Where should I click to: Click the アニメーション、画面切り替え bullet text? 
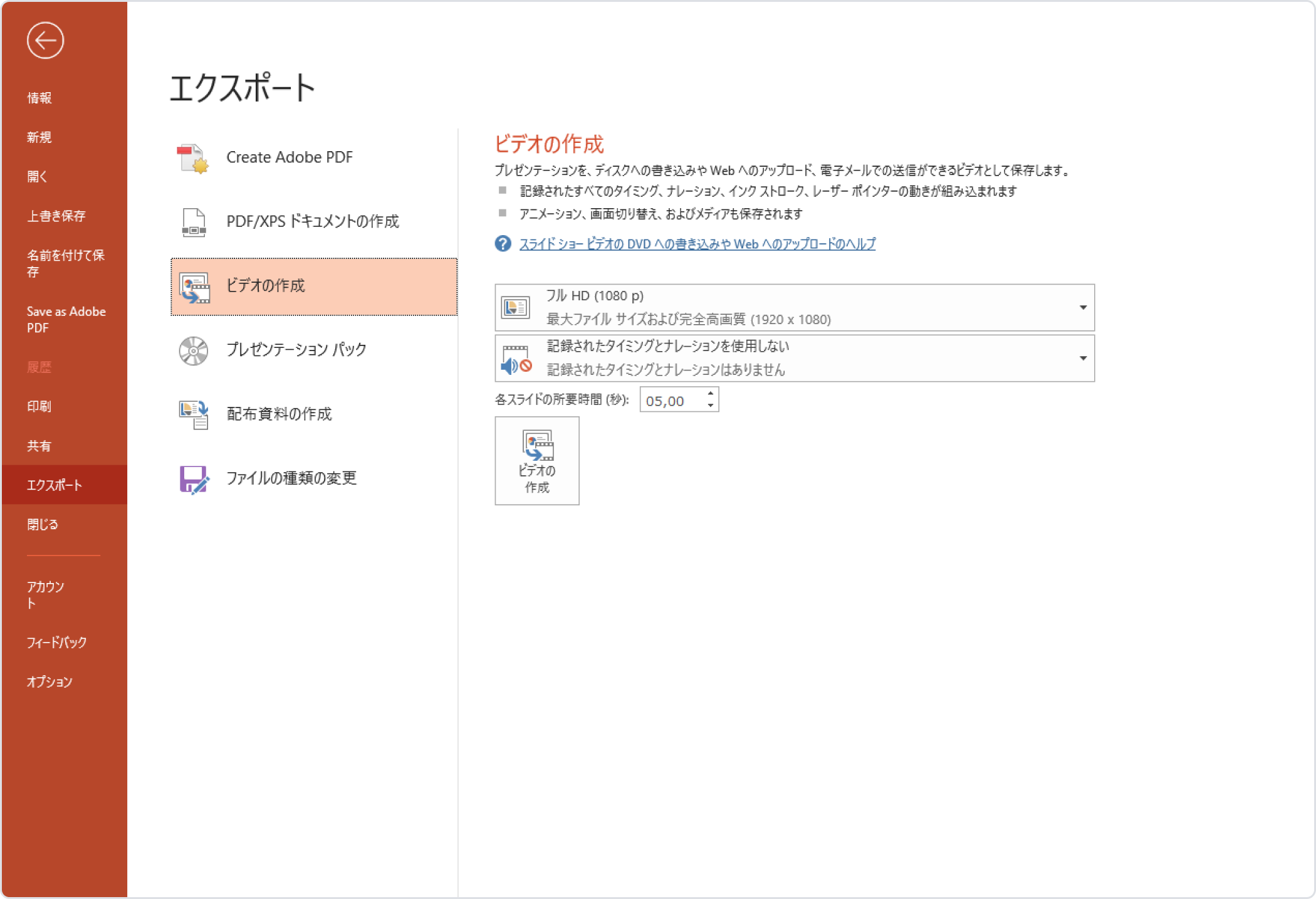[x=661, y=214]
